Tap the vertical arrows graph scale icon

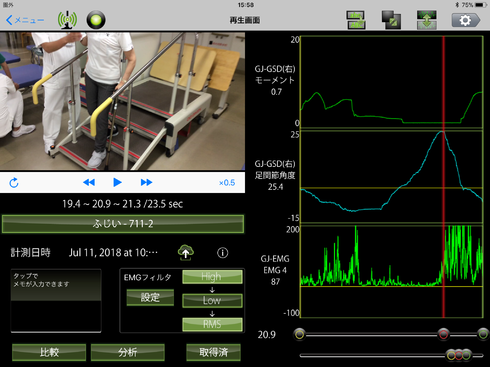(426, 20)
